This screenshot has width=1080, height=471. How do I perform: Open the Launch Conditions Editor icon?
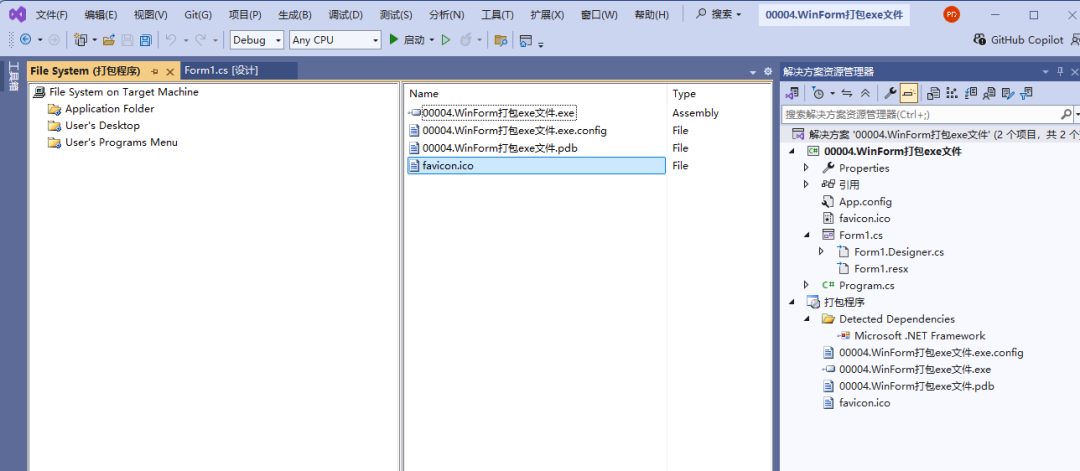point(1027,93)
